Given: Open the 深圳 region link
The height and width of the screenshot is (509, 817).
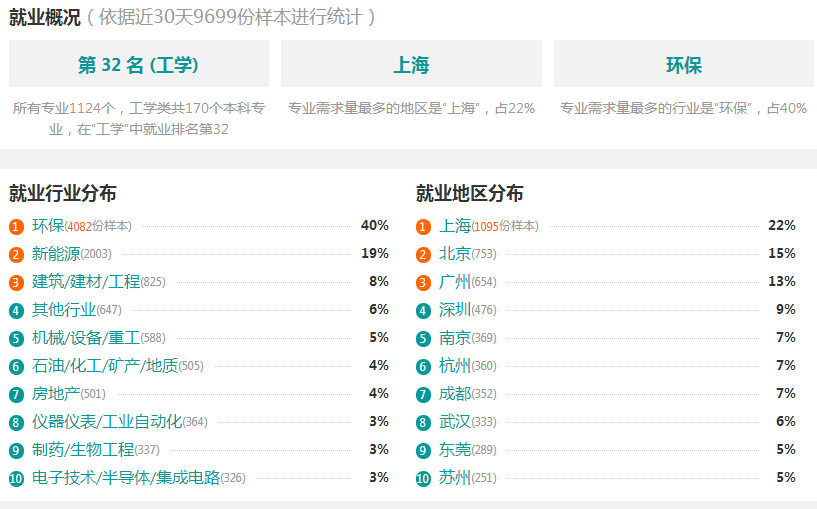Looking at the screenshot, I should coord(455,310).
